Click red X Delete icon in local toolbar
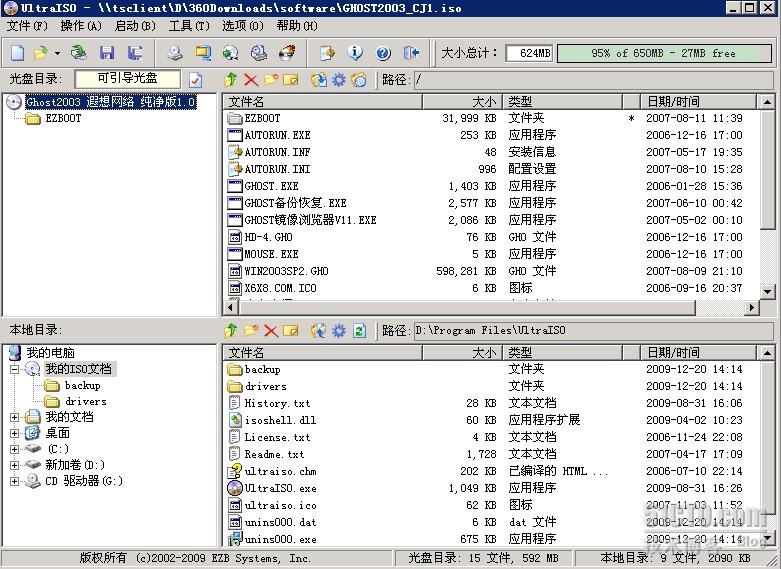The height and width of the screenshot is (569, 781). tap(270, 330)
